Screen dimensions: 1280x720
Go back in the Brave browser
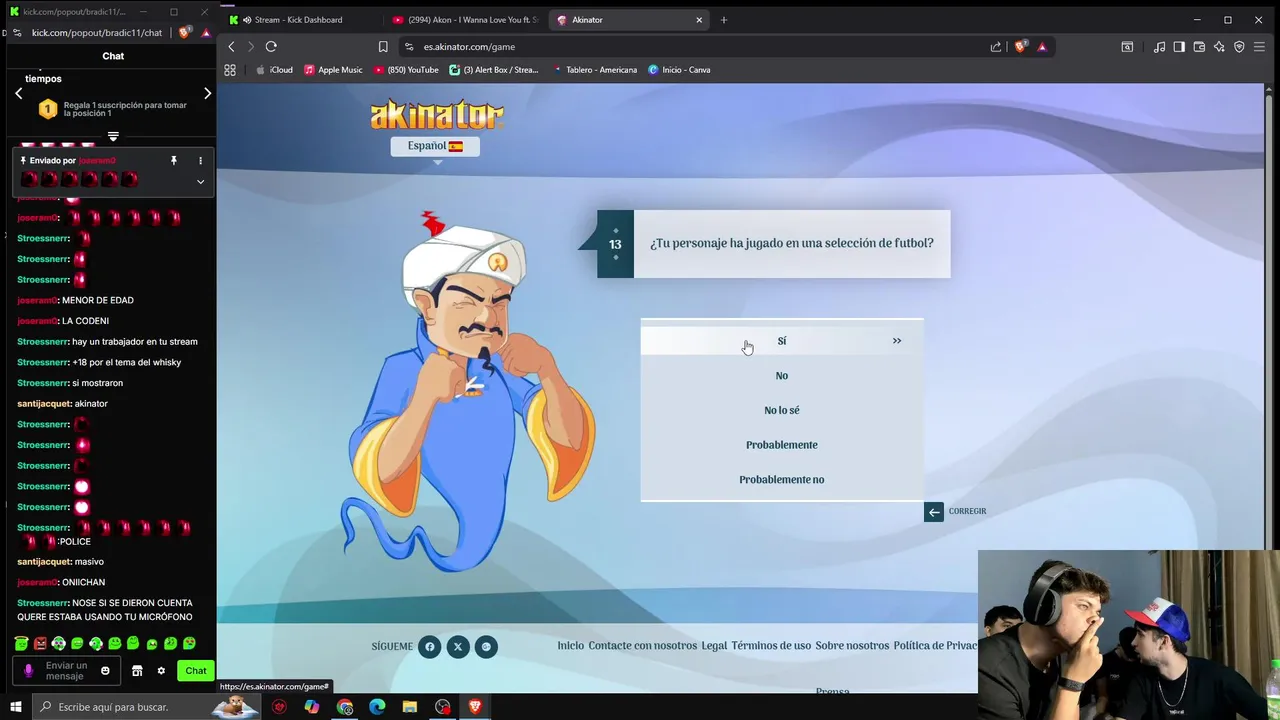(x=231, y=47)
